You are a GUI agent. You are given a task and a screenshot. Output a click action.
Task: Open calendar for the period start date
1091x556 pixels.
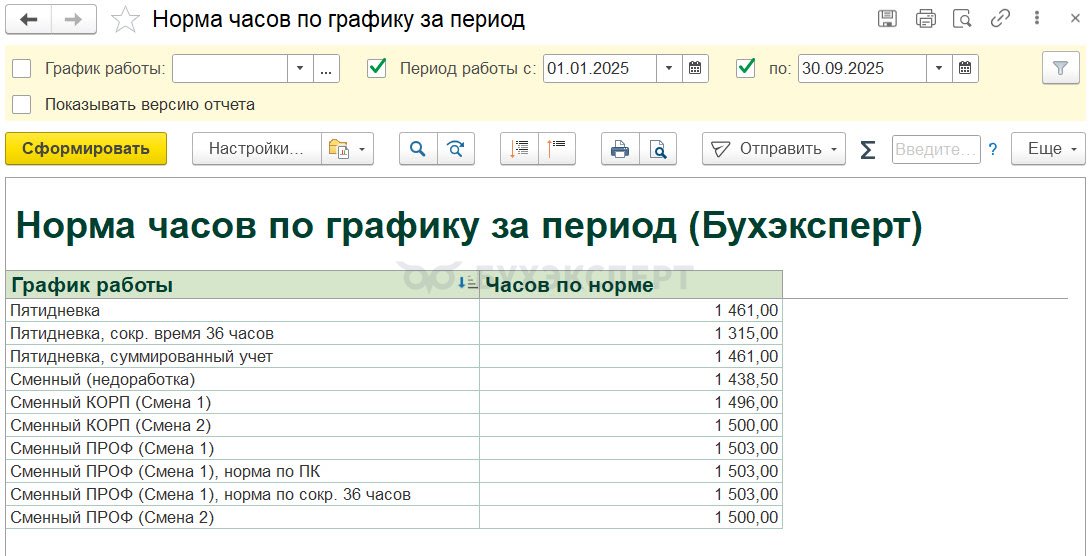pyautogui.click(x=695, y=68)
